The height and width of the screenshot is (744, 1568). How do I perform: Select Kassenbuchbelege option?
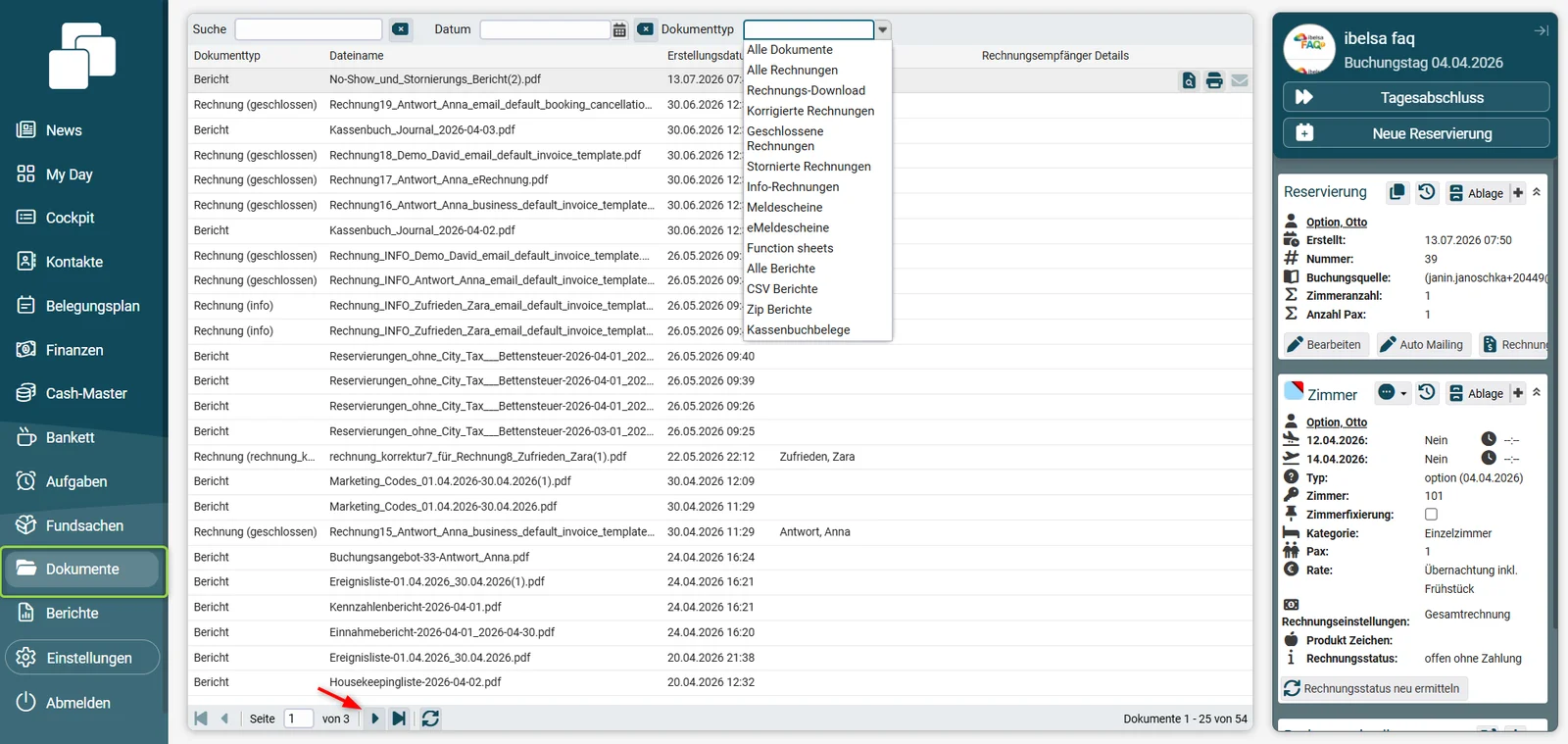(799, 330)
